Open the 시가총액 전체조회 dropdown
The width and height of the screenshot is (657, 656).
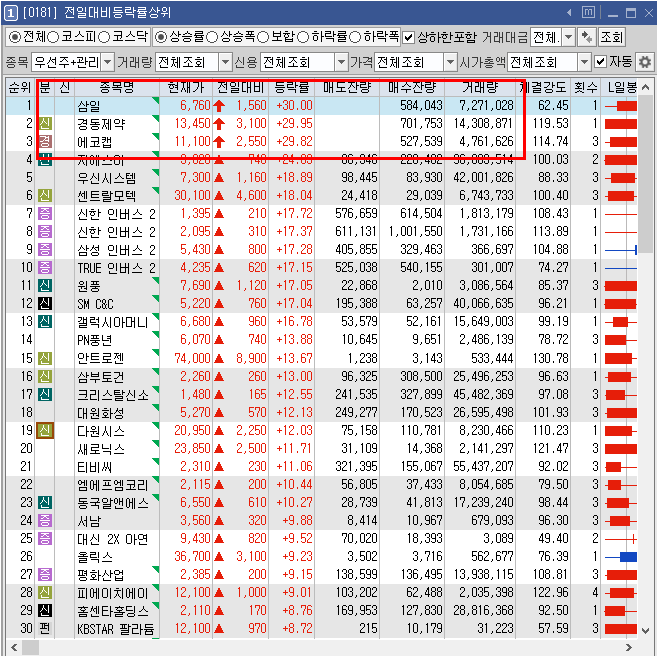pos(584,62)
